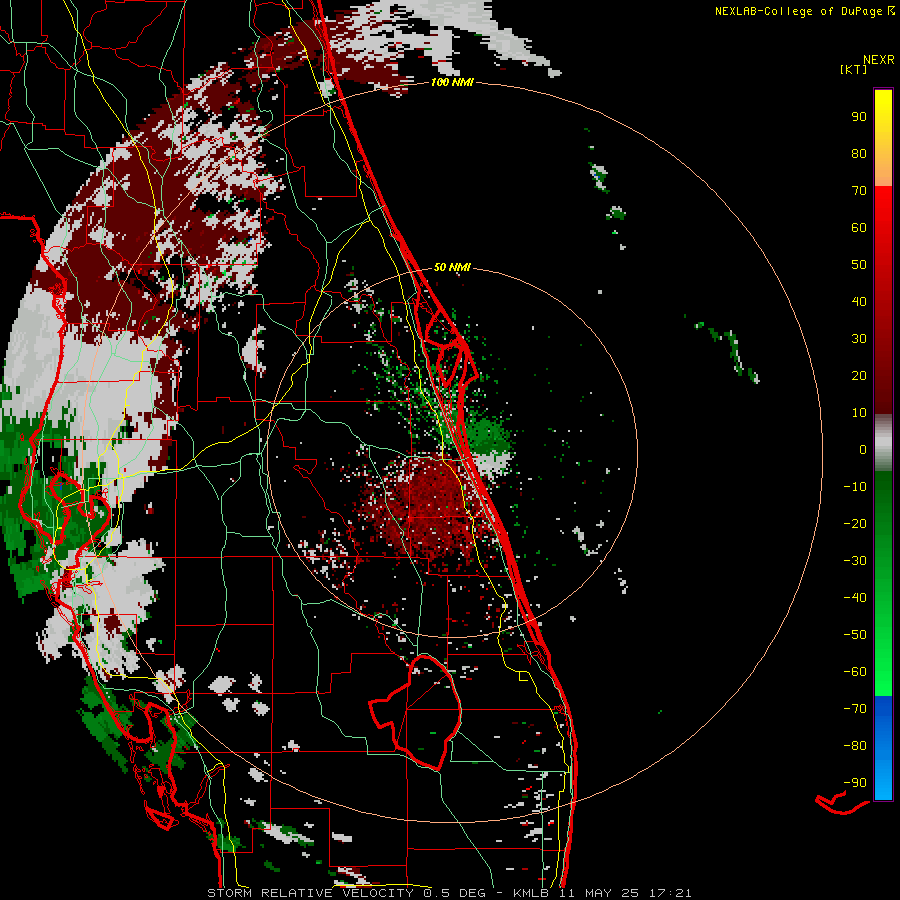Click the -80 value on velocity scale
The image size is (900, 900).
855,746
